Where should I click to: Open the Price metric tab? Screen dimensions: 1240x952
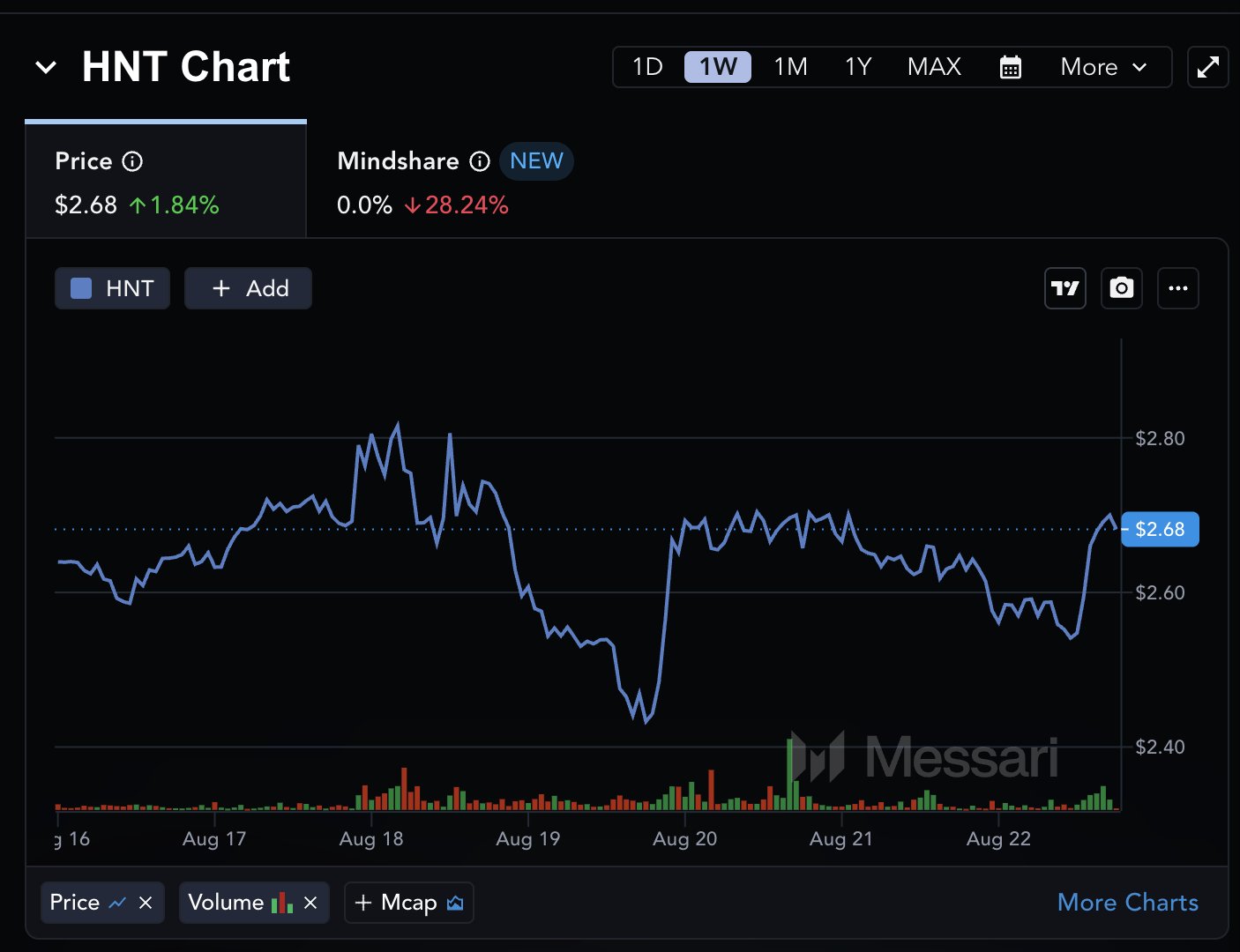coord(166,180)
